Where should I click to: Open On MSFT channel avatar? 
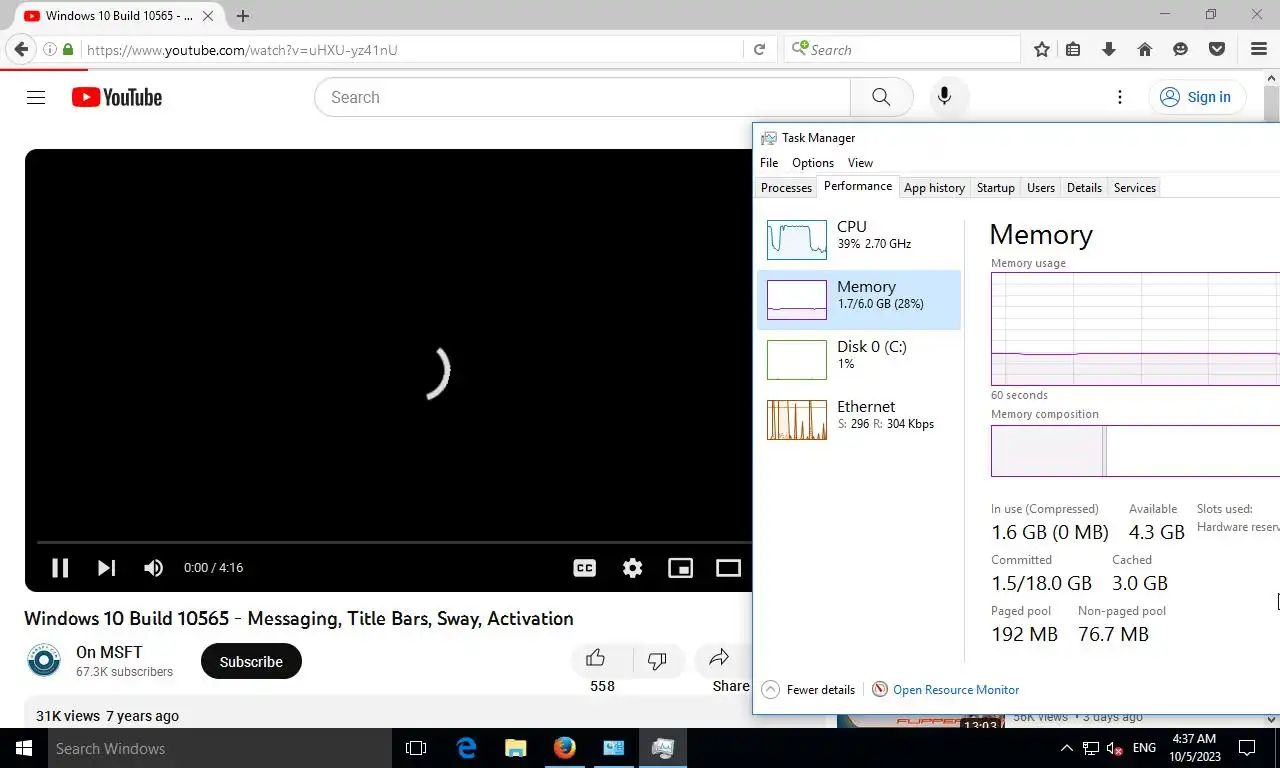click(x=44, y=661)
